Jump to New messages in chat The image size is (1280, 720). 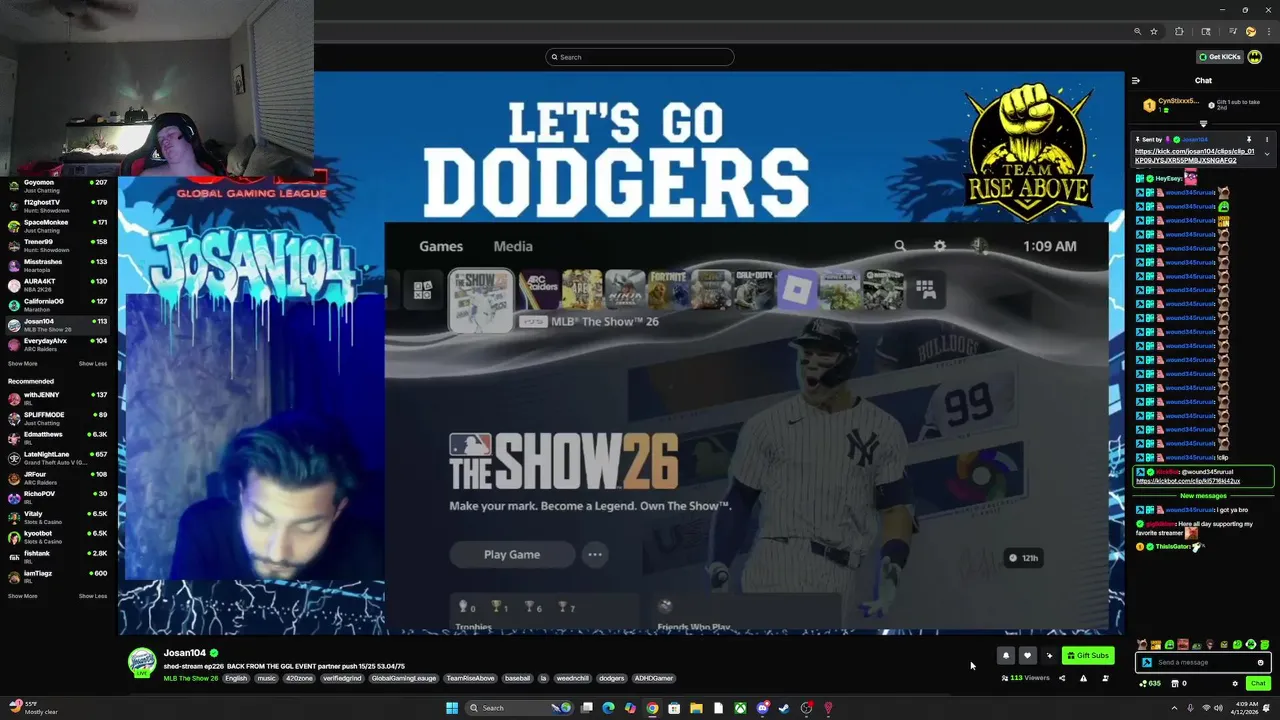tap(1203, 496)
